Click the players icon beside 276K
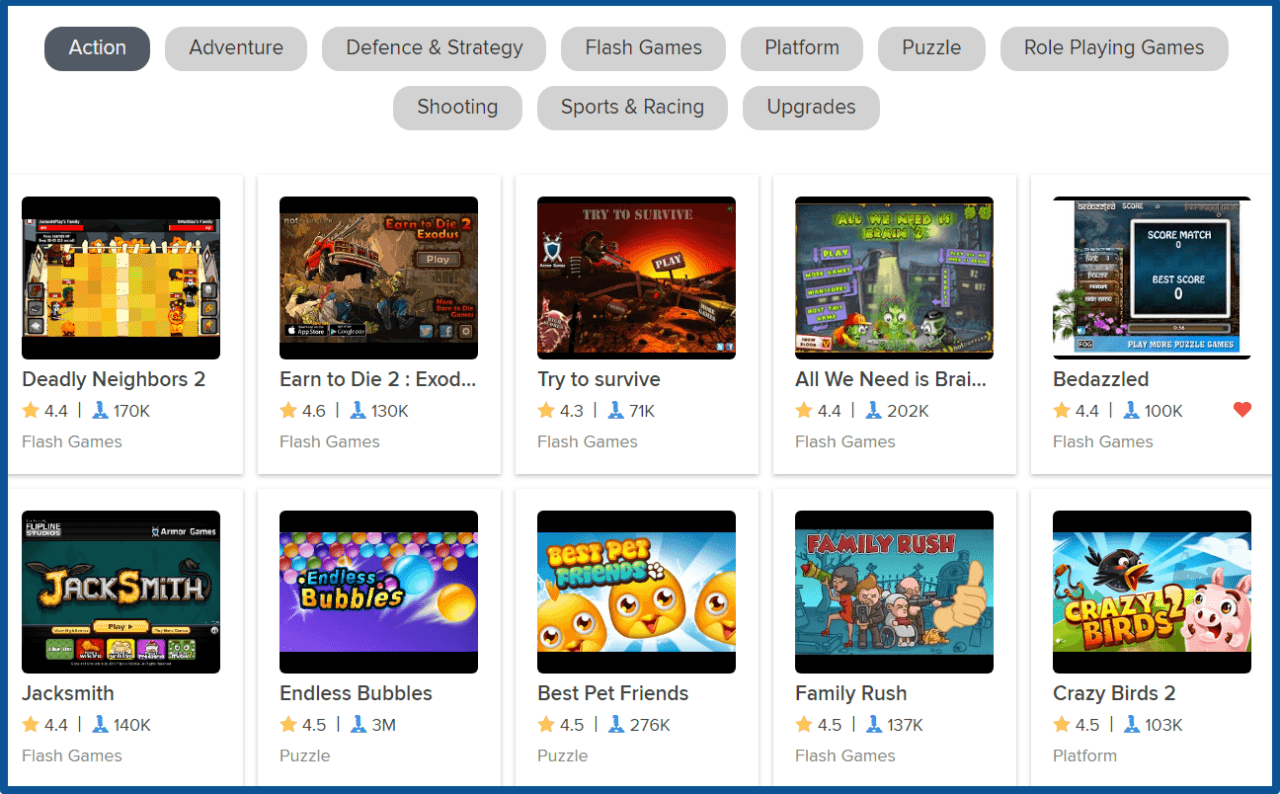 coord(615,724)
